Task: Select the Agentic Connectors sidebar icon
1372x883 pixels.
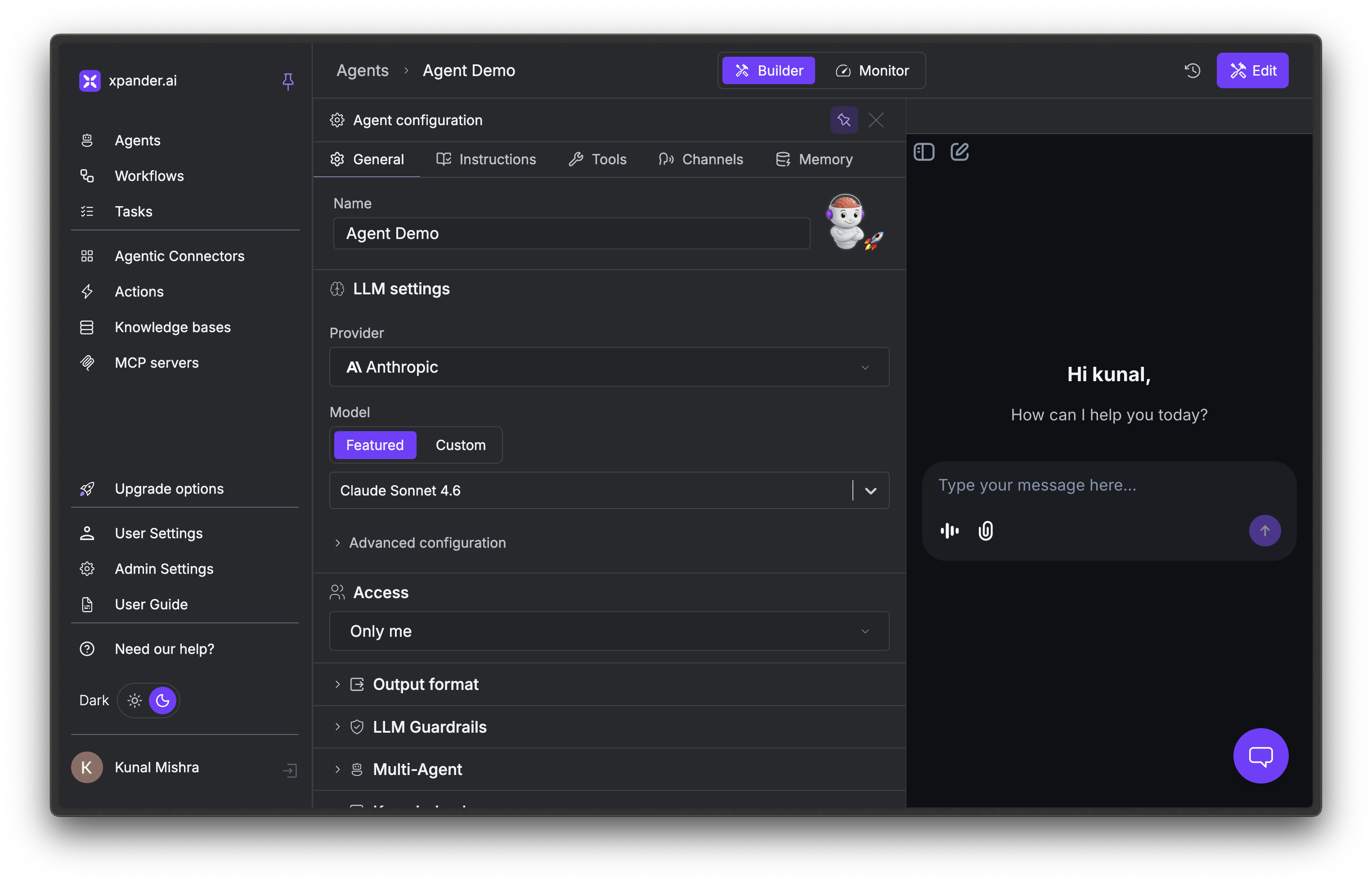Action: coord(87,256)
